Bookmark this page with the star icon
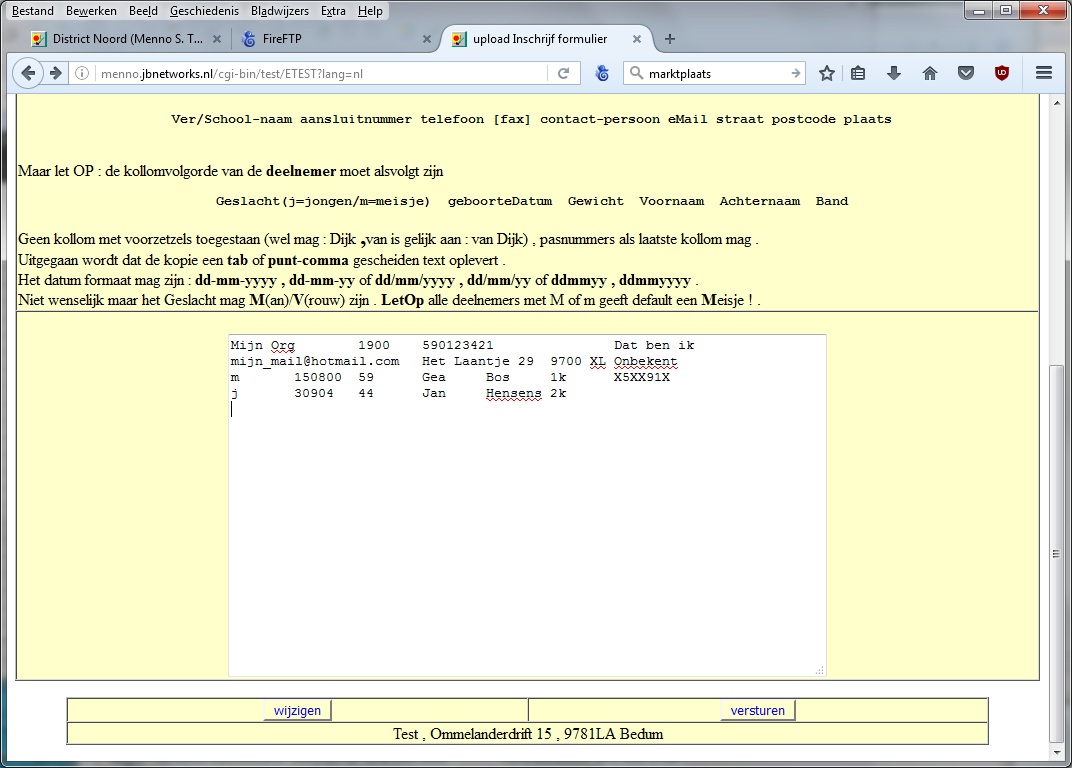1072x768 pixels. click(827, 73)
